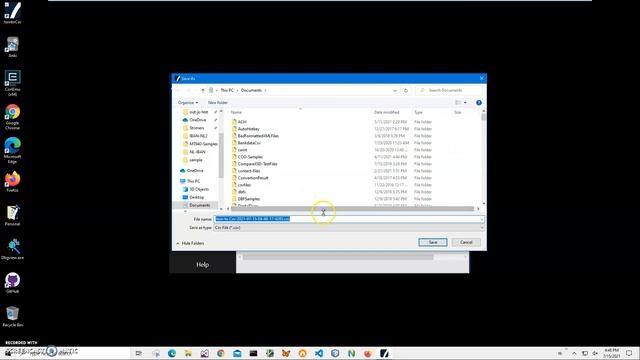Open the view options dropdown arrow

465,102
